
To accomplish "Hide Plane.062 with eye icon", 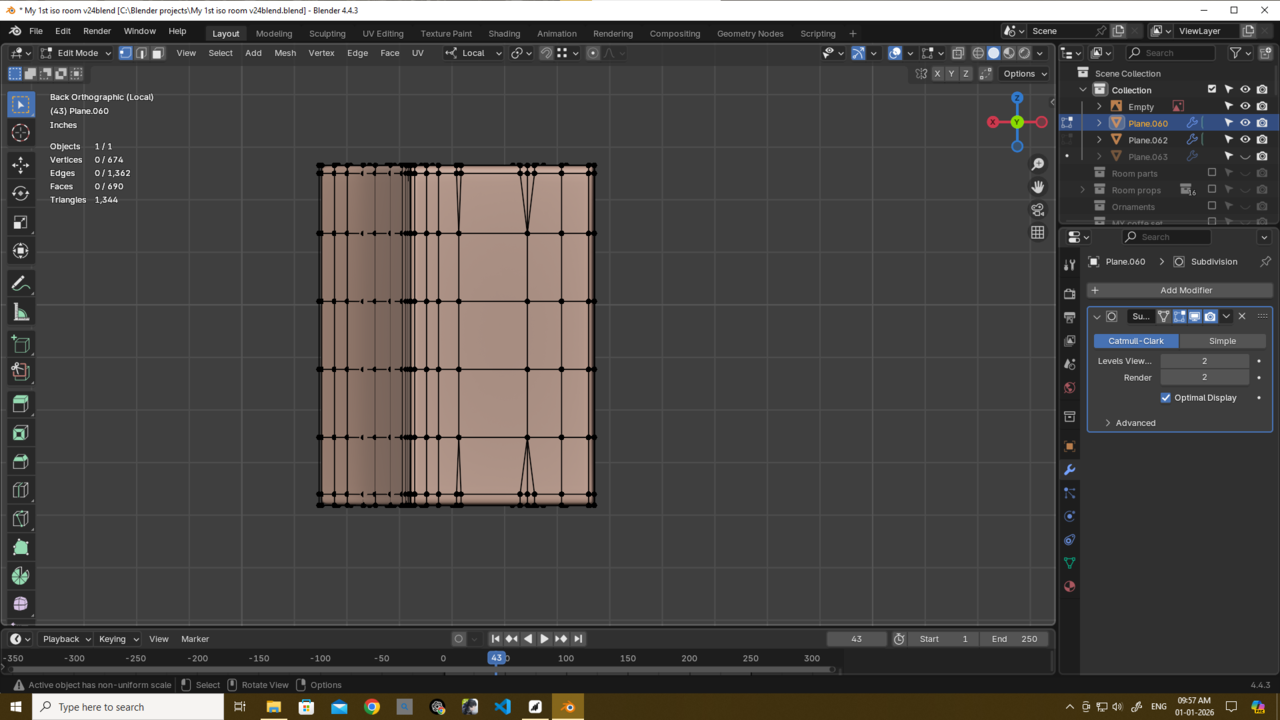I will [x=1245, y=140].
